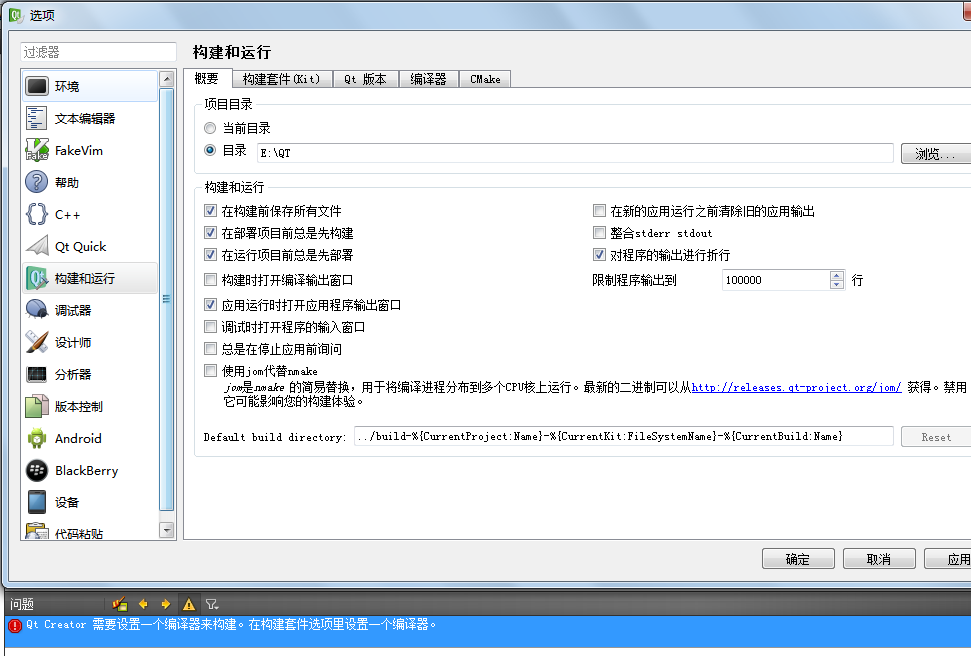Click the 浏览... browse button
The width and height of the screenshot is (971, 656).
[x=936, y=153]
